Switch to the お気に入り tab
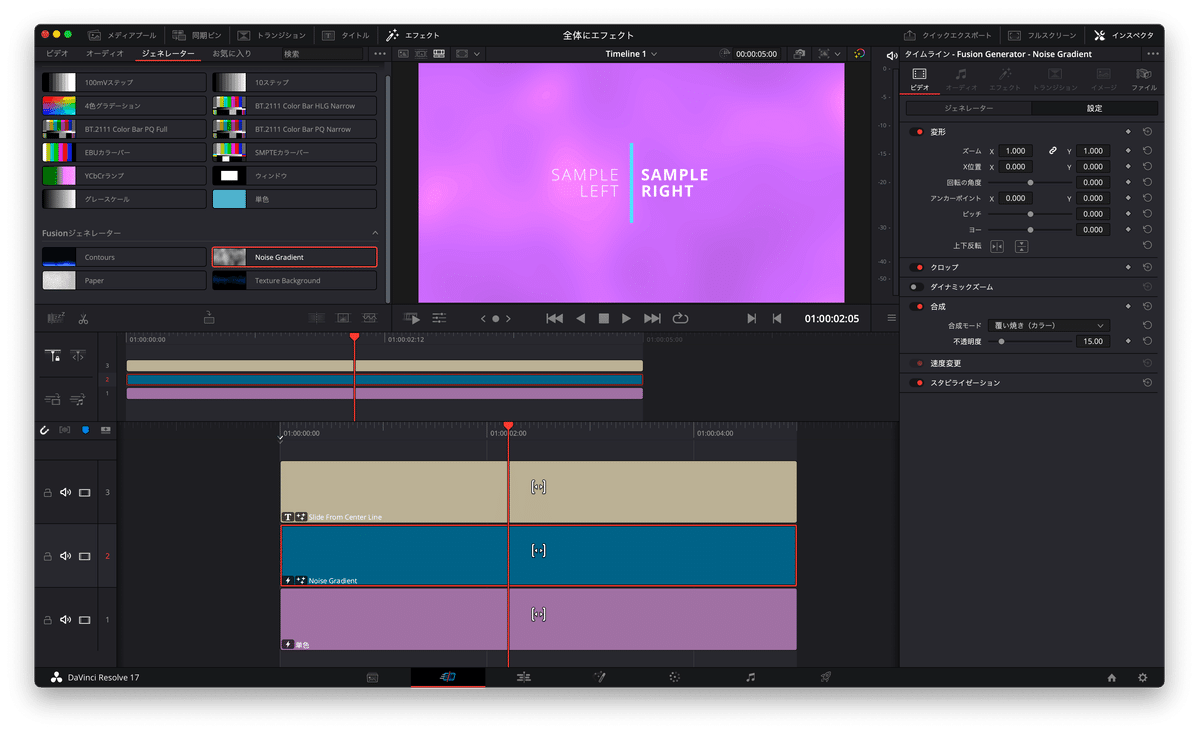 point(232,53)
